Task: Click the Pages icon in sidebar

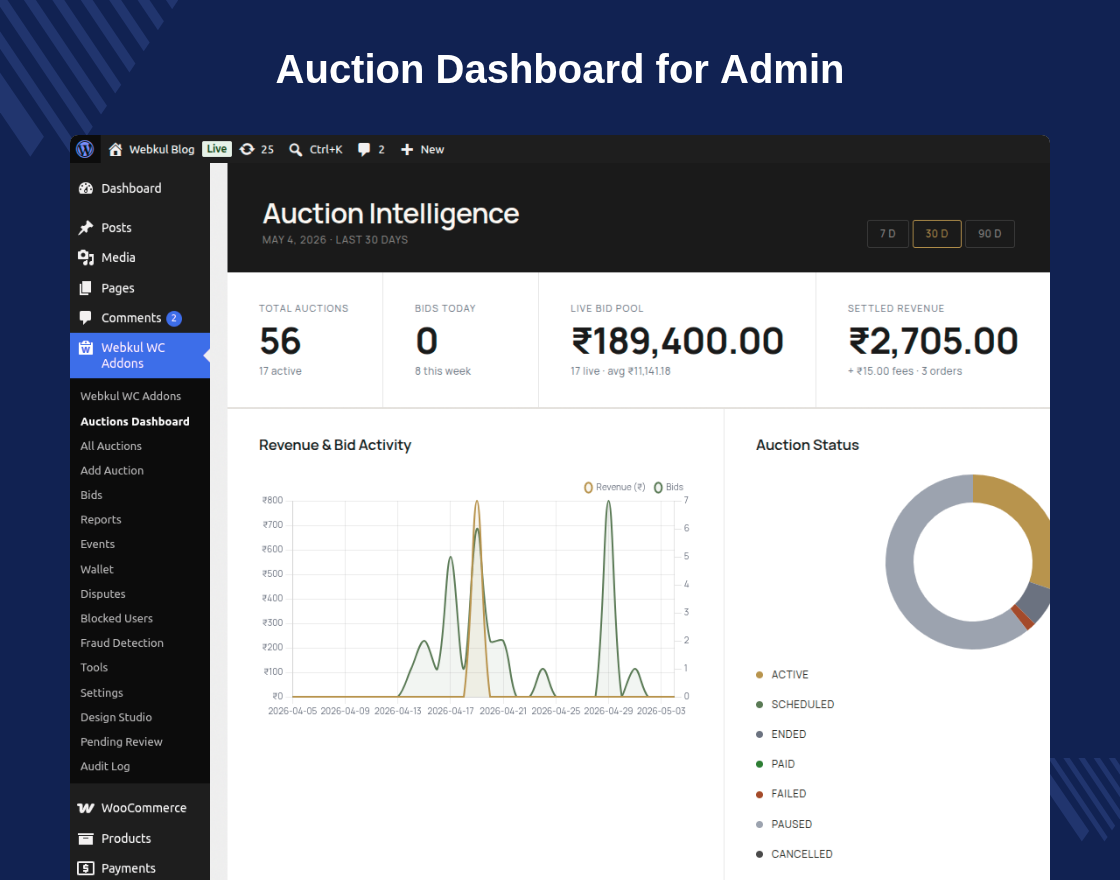Action: [x=86, y=288]
